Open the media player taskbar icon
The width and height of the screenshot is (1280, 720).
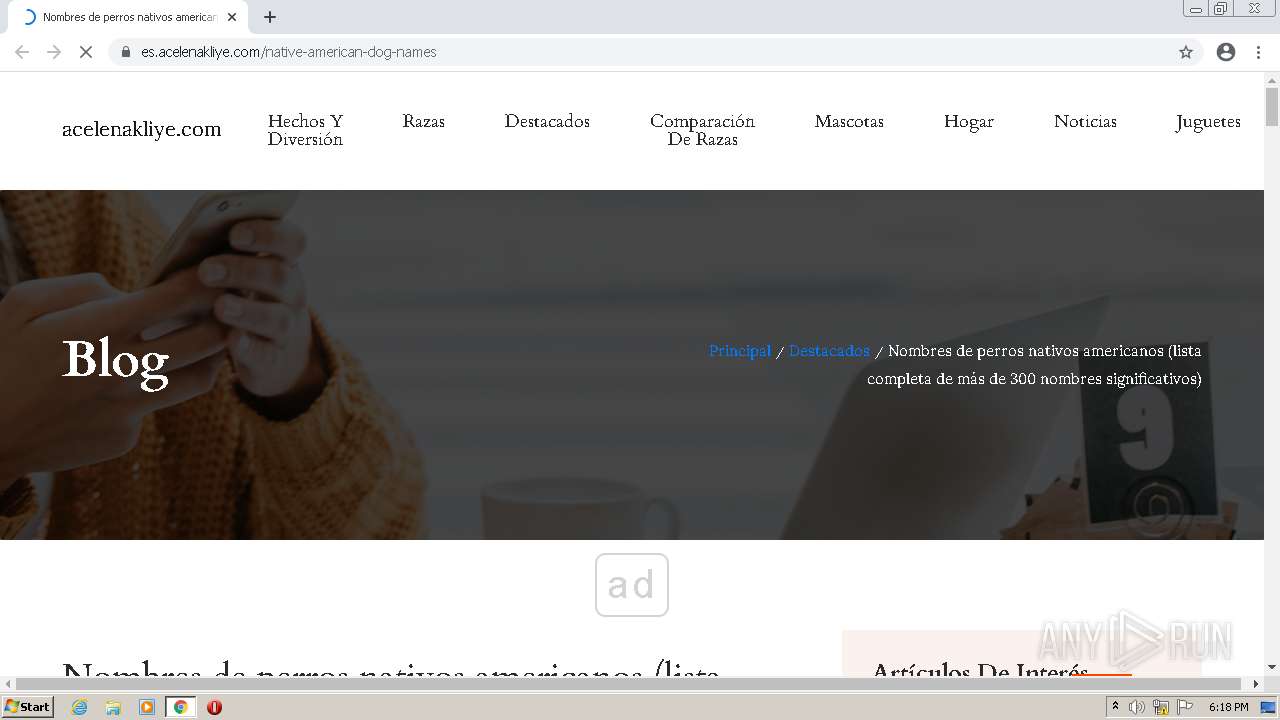(147, 707)
